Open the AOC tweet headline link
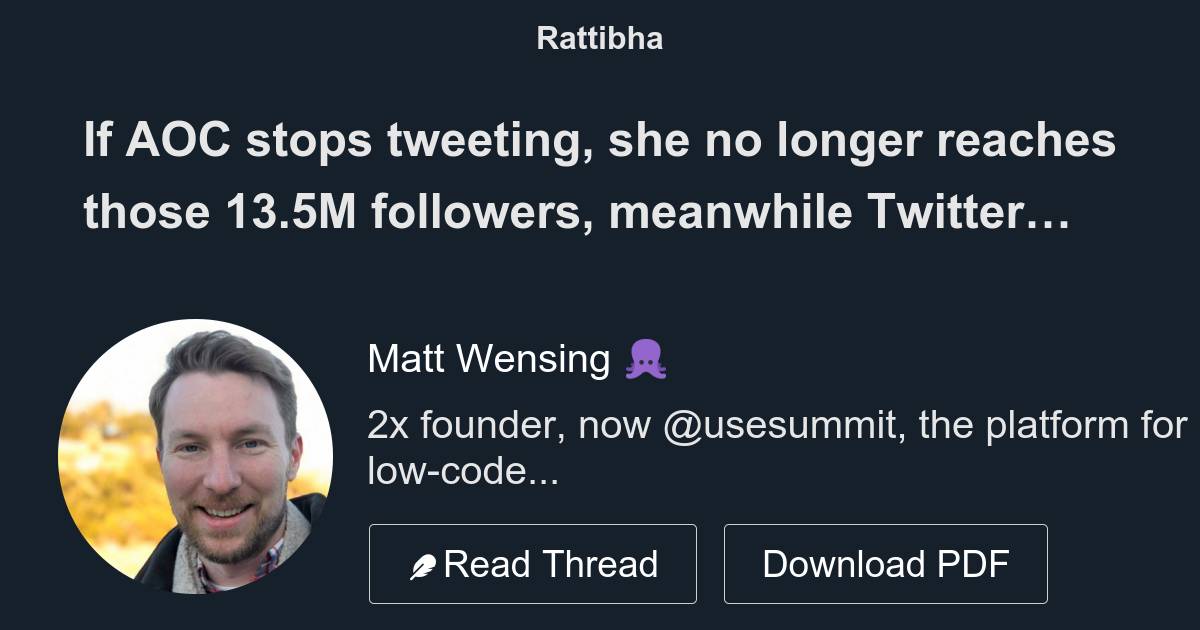Image resolution: width=1200 pixels, height=630 pixels. (x=599, y=178)
